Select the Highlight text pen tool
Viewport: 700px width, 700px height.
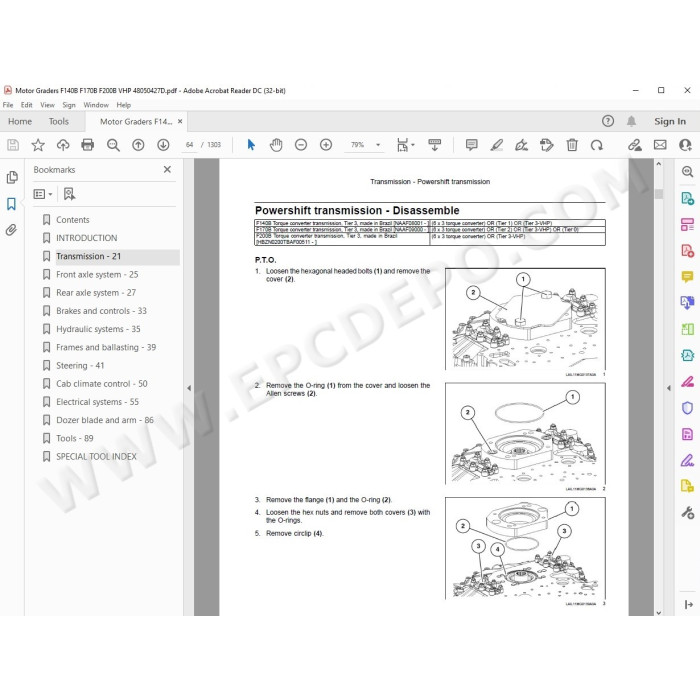(496, 145)
